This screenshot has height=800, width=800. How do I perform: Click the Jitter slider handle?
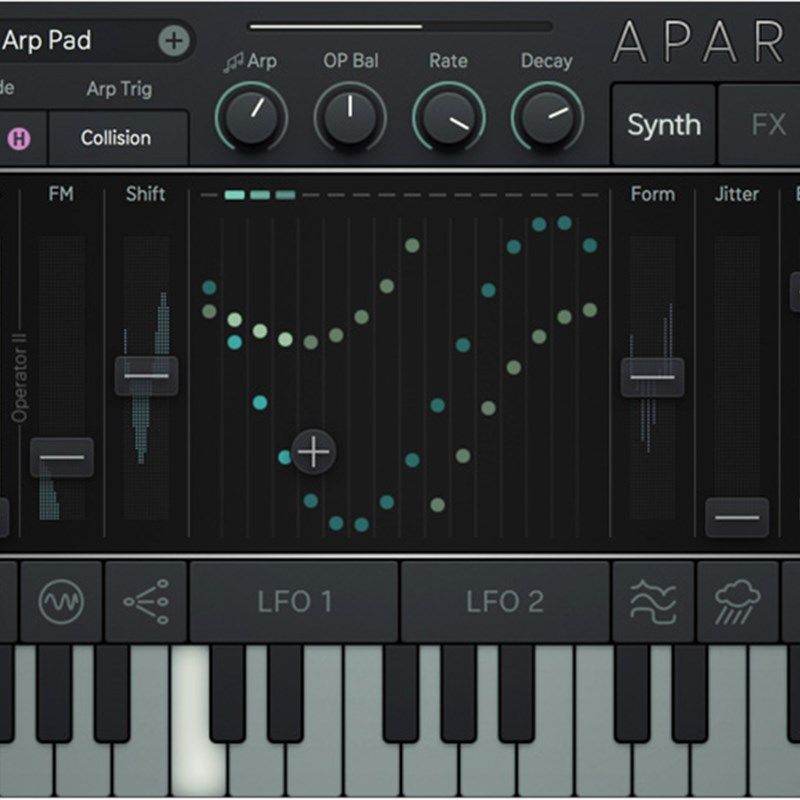(737, 517)
